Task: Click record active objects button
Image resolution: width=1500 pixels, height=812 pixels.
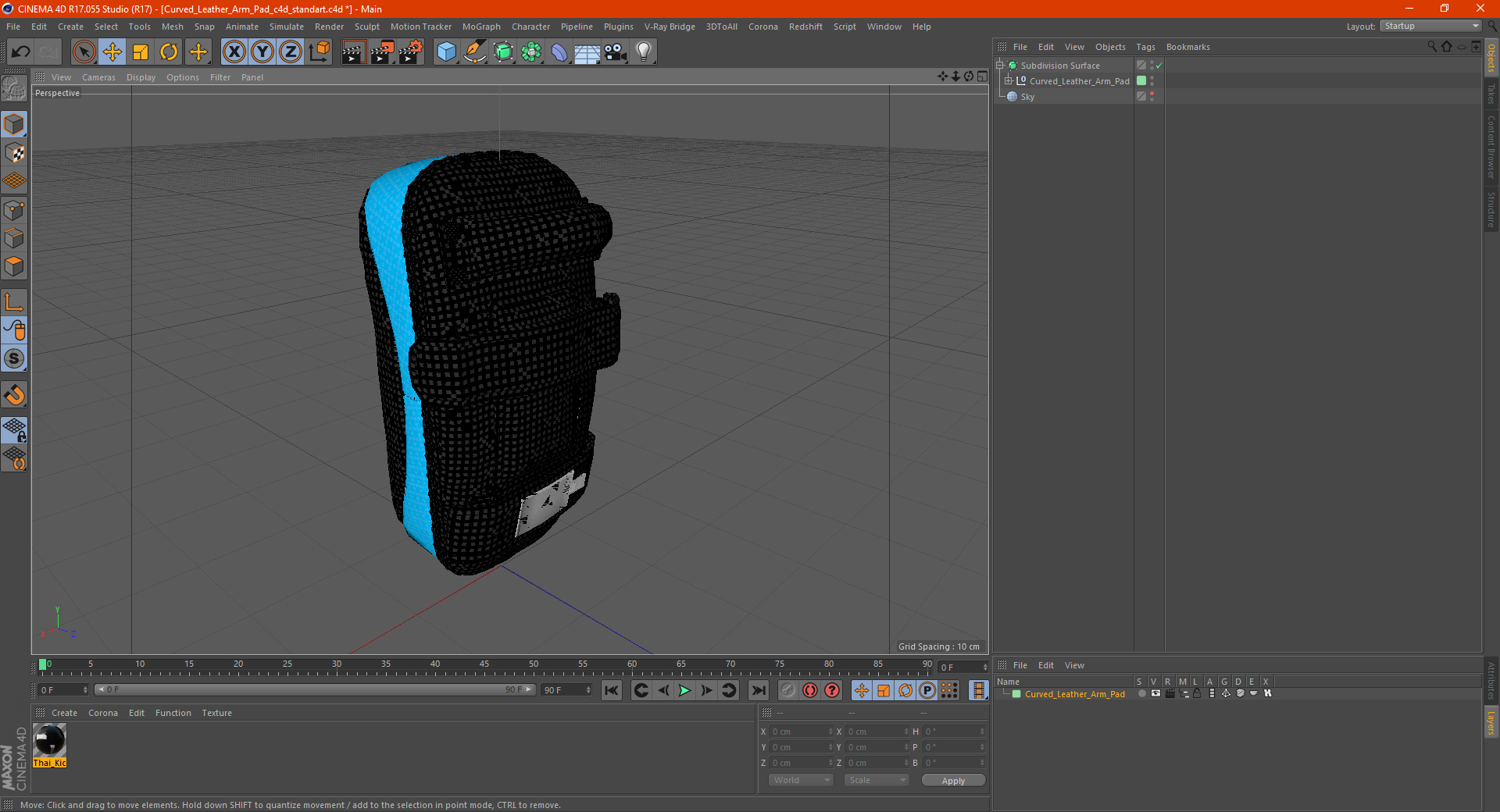Action: click(788, 690)
